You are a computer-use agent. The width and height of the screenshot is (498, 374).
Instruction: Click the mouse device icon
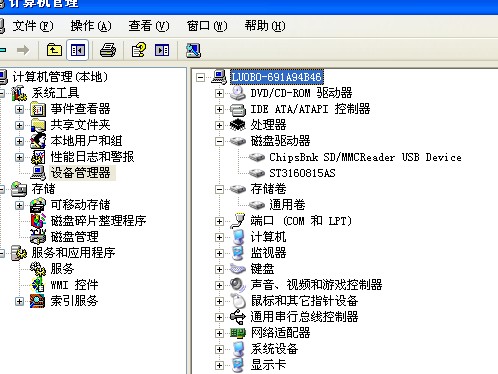point(238,301)
